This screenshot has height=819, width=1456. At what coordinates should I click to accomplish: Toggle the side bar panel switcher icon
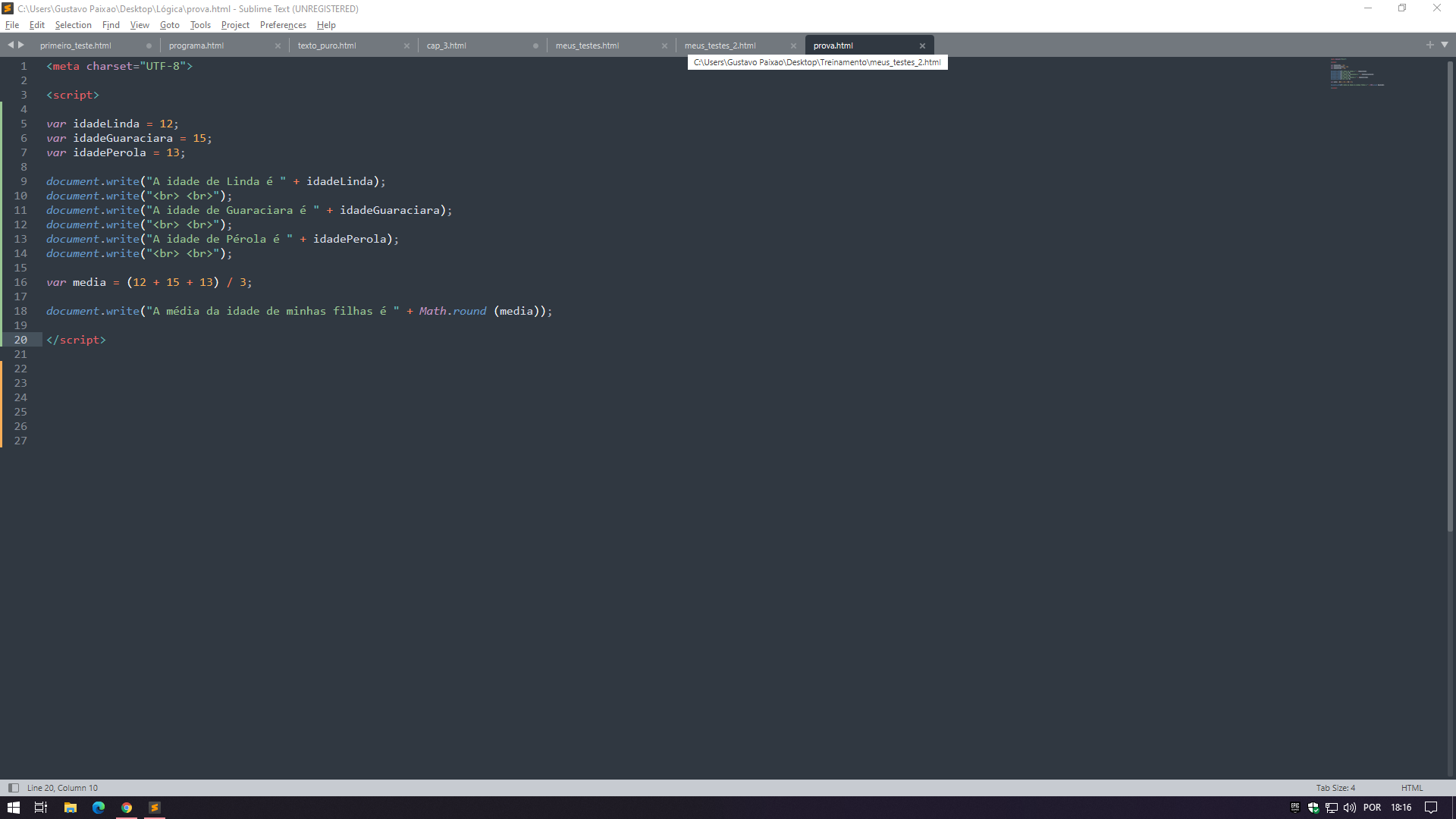13,788
